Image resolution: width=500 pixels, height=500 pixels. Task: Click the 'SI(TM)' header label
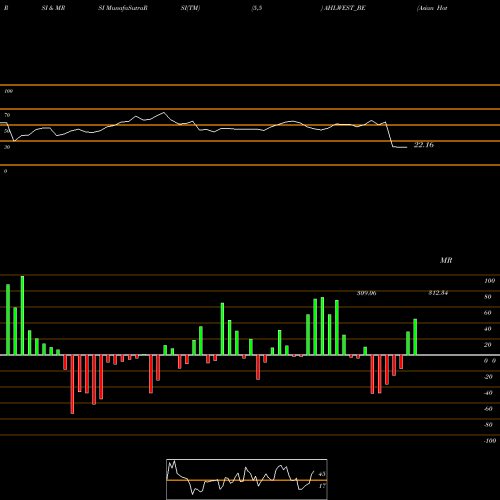190,8
